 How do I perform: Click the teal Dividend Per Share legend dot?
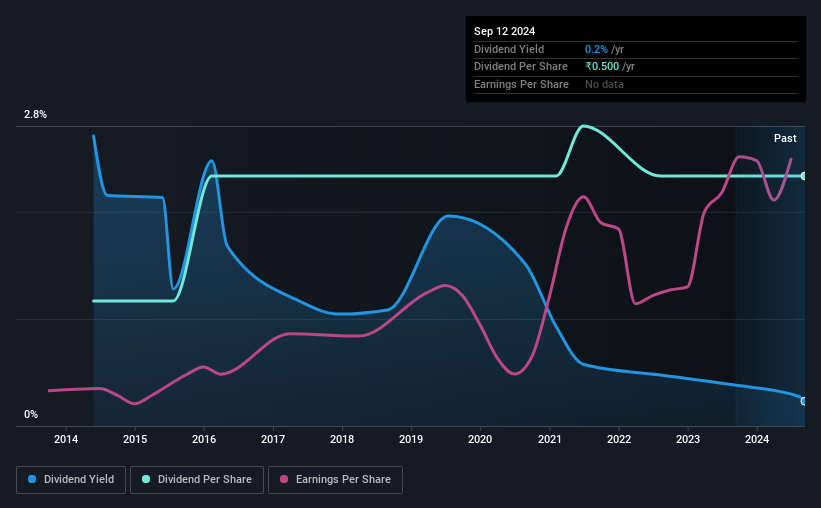(x=146, y=479)
